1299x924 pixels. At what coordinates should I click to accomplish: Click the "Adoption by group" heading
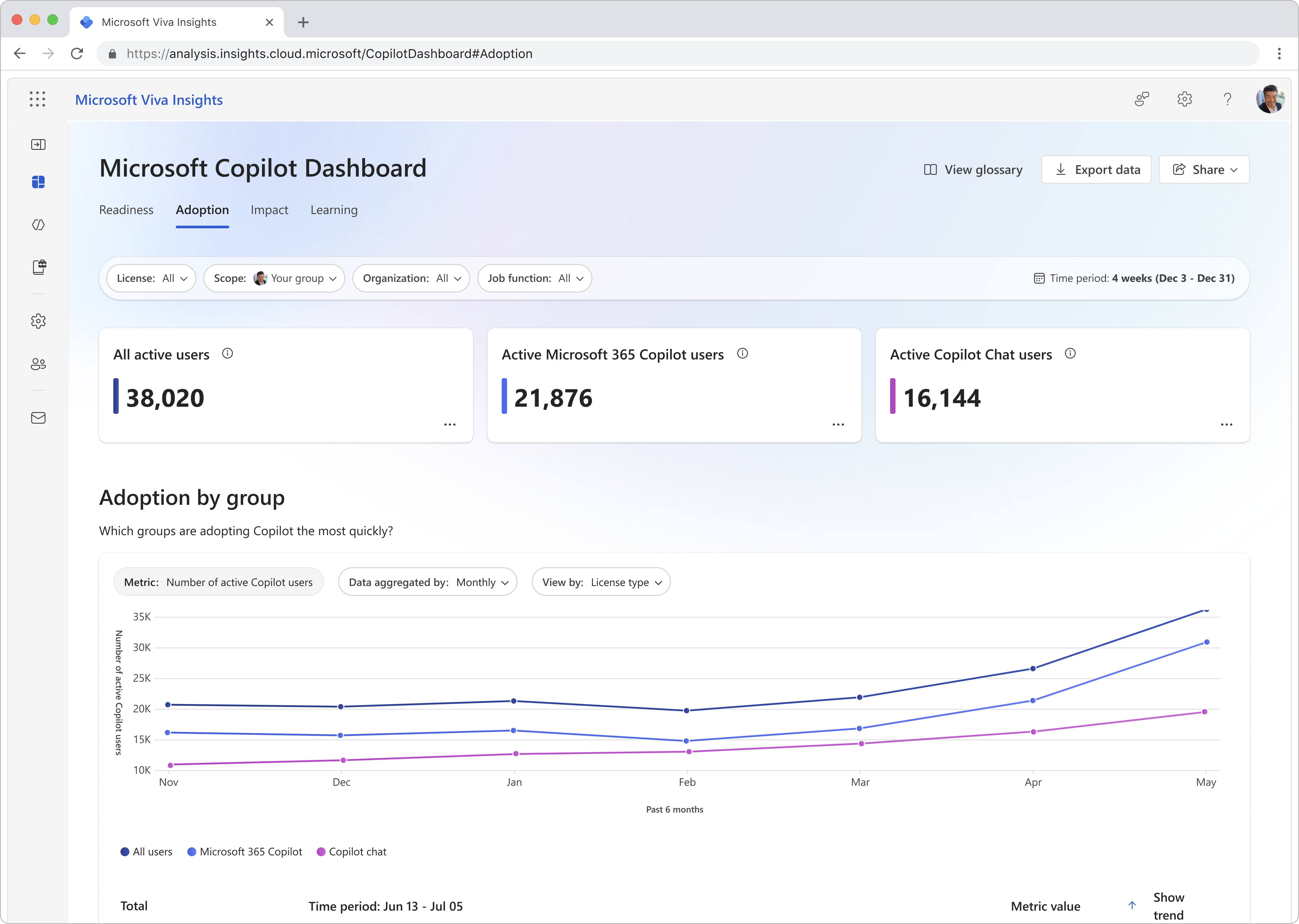[192, 498]
